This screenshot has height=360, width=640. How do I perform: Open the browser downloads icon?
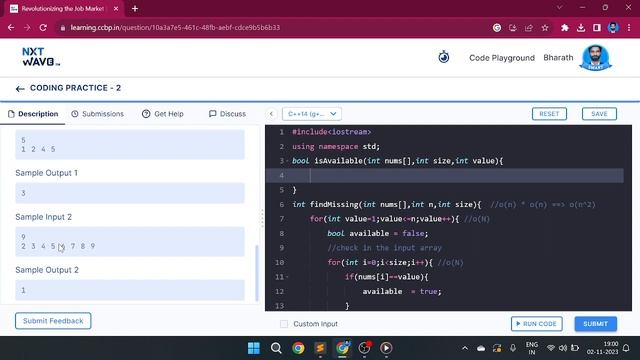click(581, 28)
